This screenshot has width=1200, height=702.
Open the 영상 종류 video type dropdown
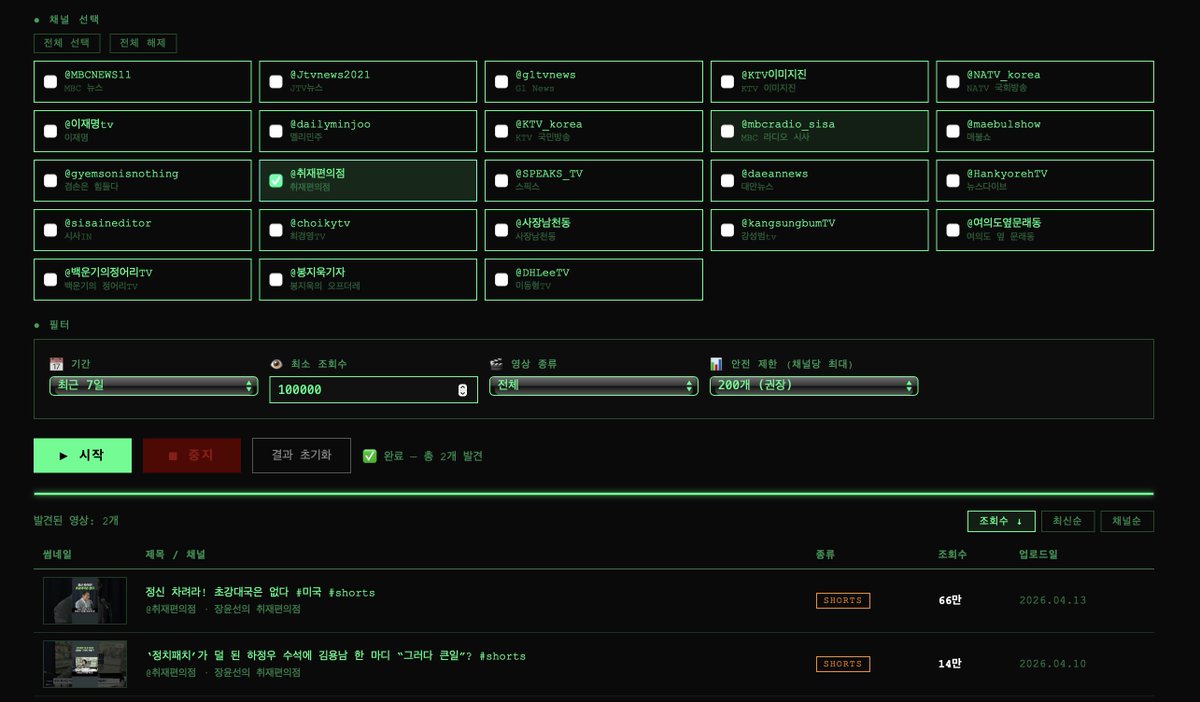coord(593,386)
